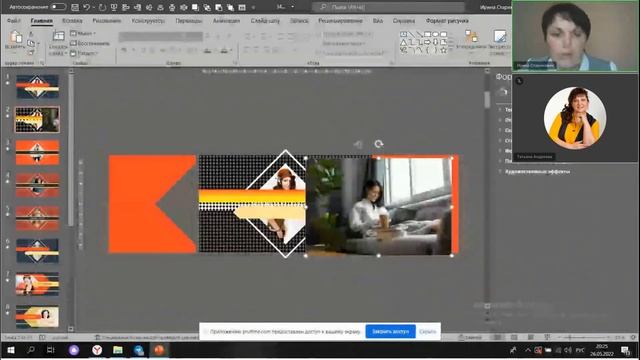Switch to the Конструктор tab
This screenshot has width=640, height=360.
pyautogui.click(x=148, y=21)
